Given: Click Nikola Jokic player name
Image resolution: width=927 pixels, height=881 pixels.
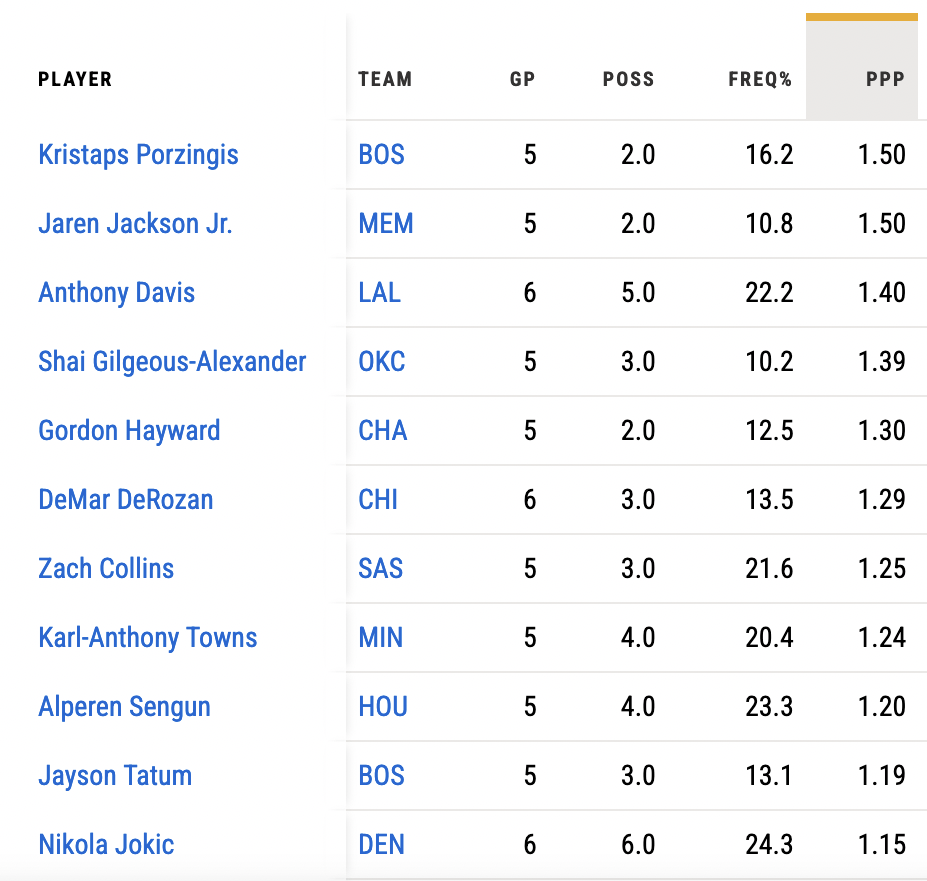Looking at the screenshot, I should click(x=106, y=845).
